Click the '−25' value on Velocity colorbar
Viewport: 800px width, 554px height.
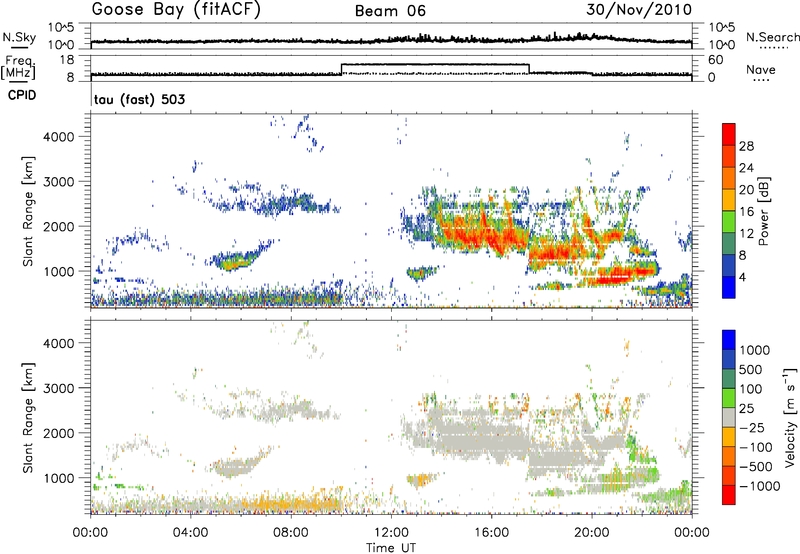[752, 428]
